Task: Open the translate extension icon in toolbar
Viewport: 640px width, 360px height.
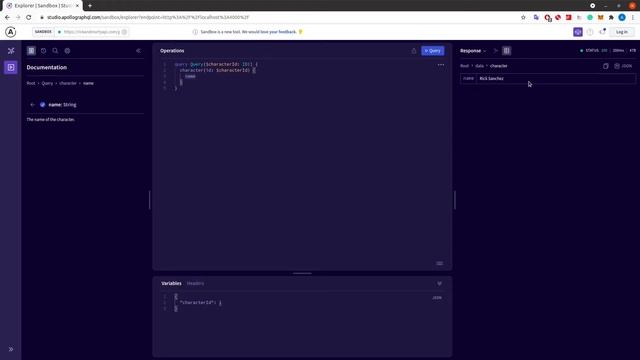Action: 536,18
